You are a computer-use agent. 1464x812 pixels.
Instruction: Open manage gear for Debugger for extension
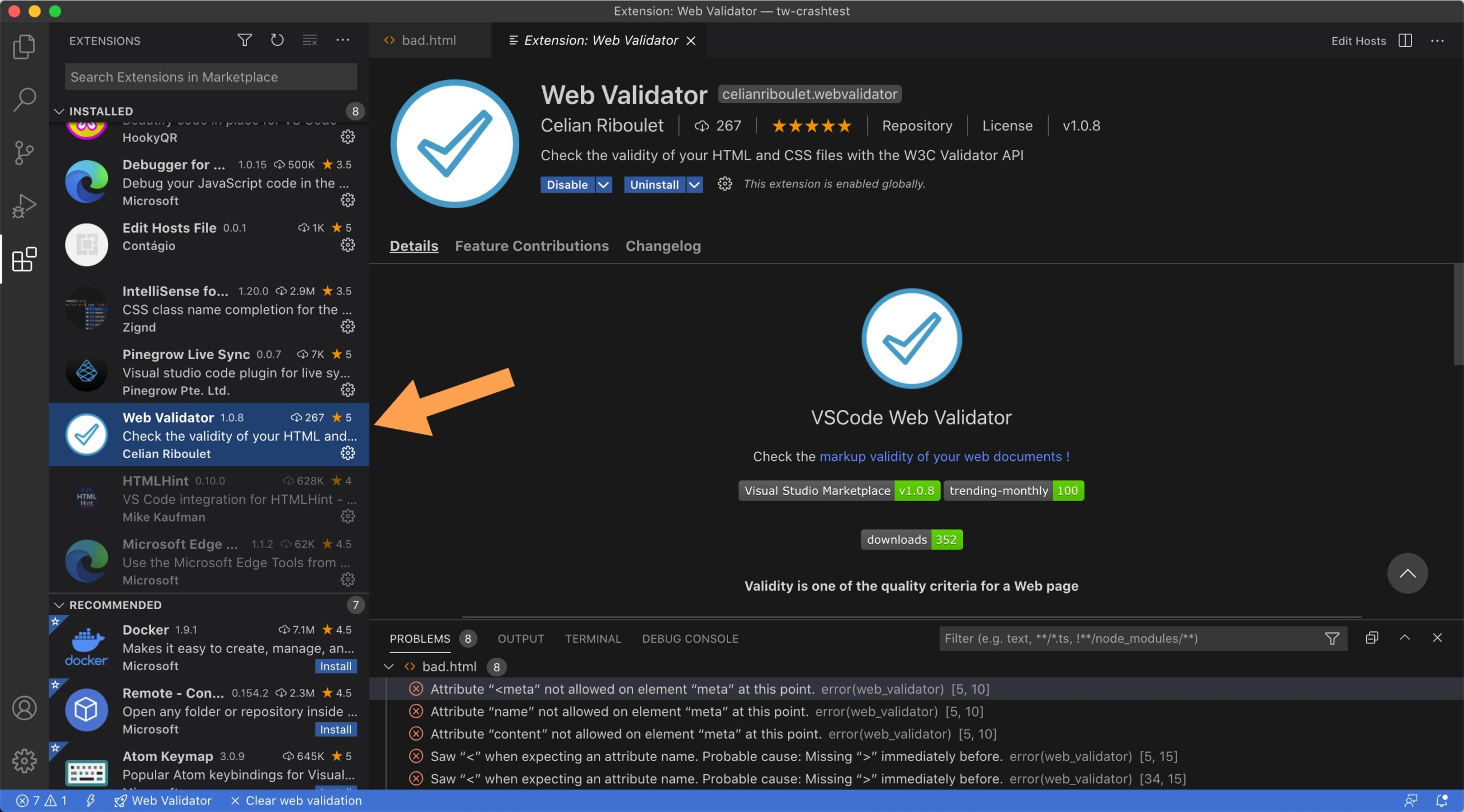pos(348,200)
